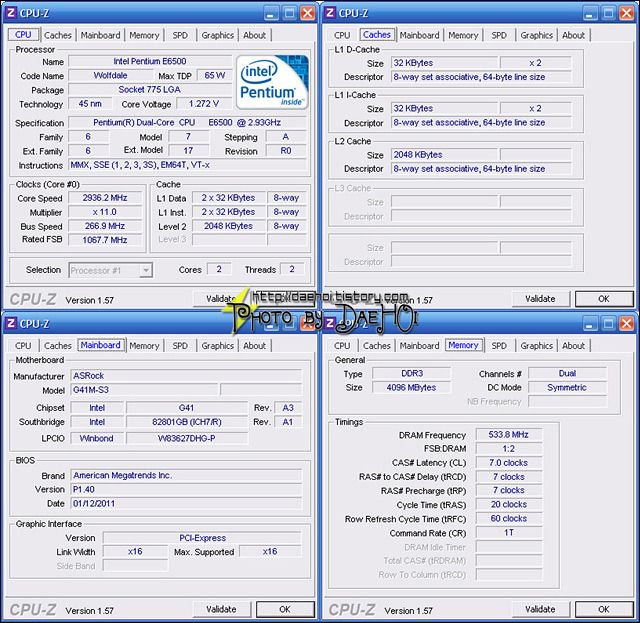Click Command Rate value '1T'
The height and width of the screenshot is (623, 640).
coord(509,533)
